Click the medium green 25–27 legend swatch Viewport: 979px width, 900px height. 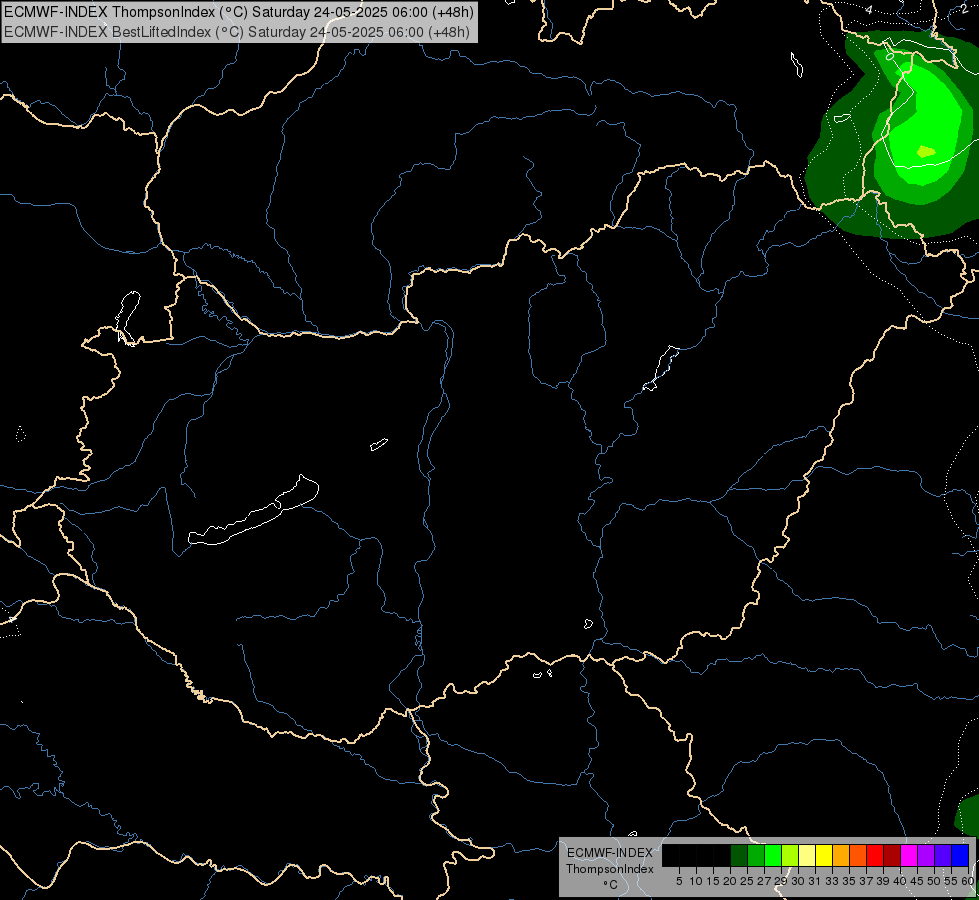point(756,855)
